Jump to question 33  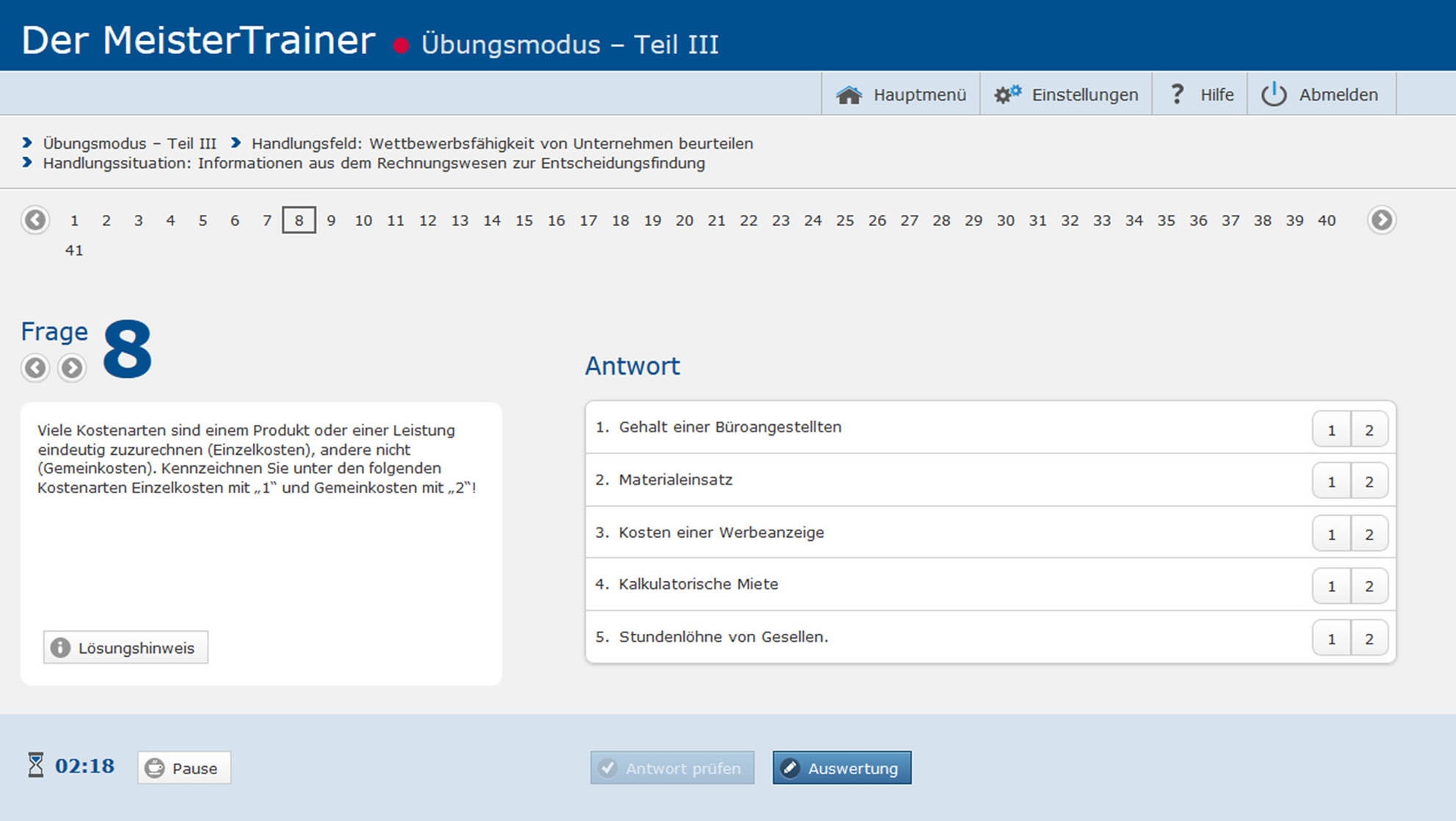coord(1102,220)
